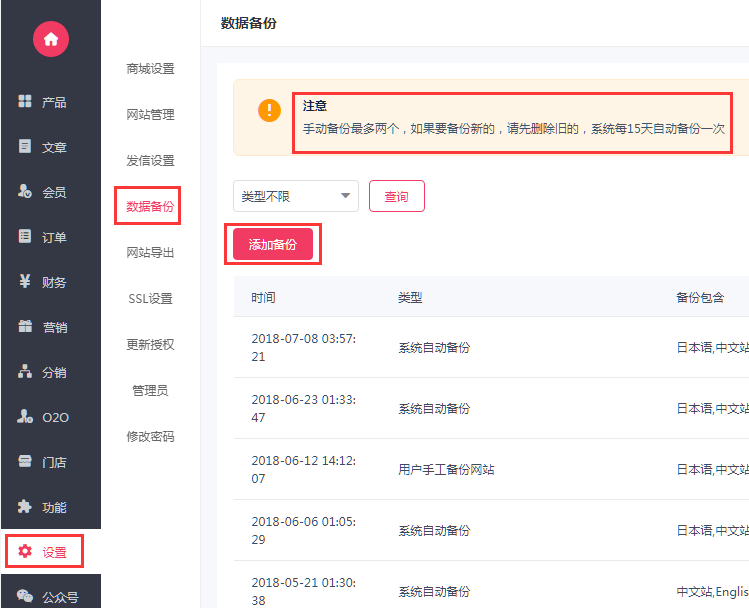Click the 公众号 WeChat icon
The image size is (749, 608).
click(x=25, y=597)
